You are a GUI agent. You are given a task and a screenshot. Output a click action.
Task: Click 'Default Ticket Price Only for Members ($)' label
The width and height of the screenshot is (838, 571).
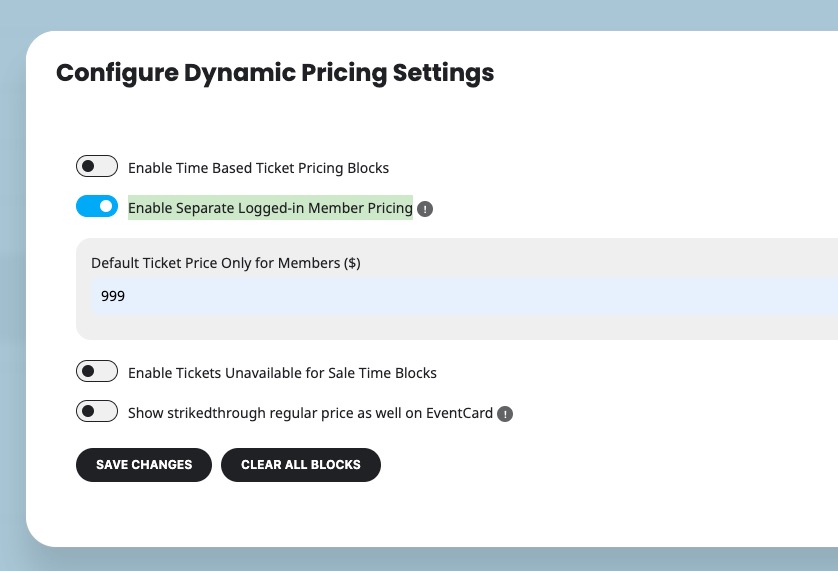[x=226, y=263]
